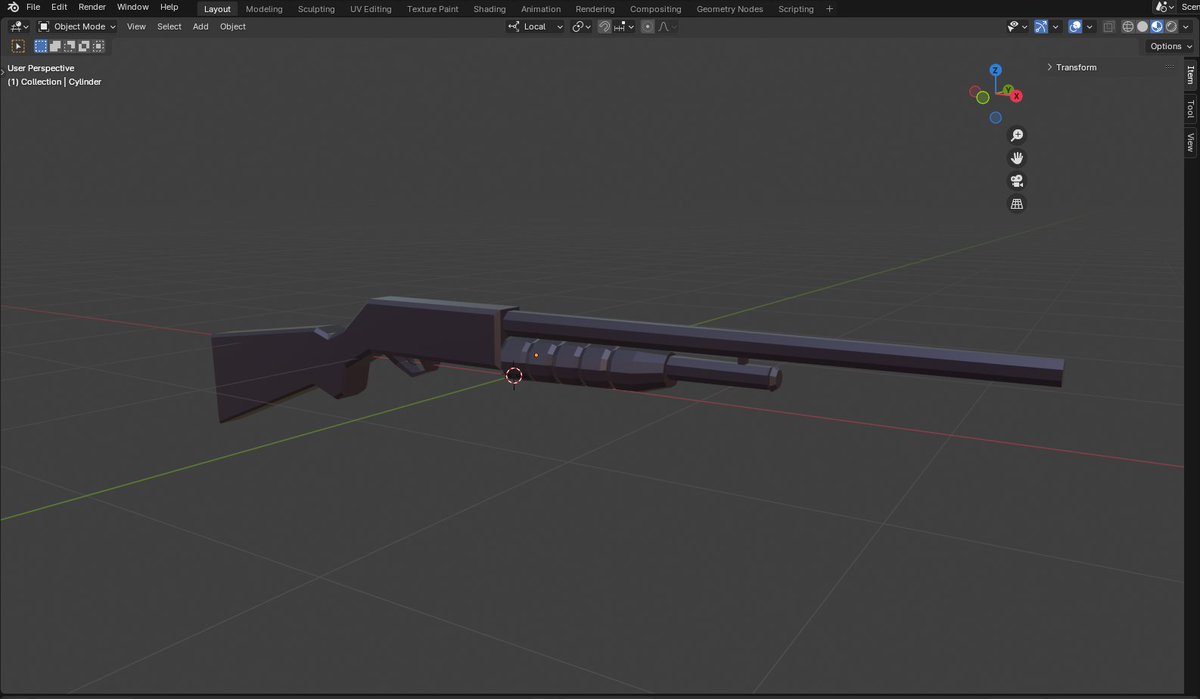Open the editor type selector icon

click(19, 27)
